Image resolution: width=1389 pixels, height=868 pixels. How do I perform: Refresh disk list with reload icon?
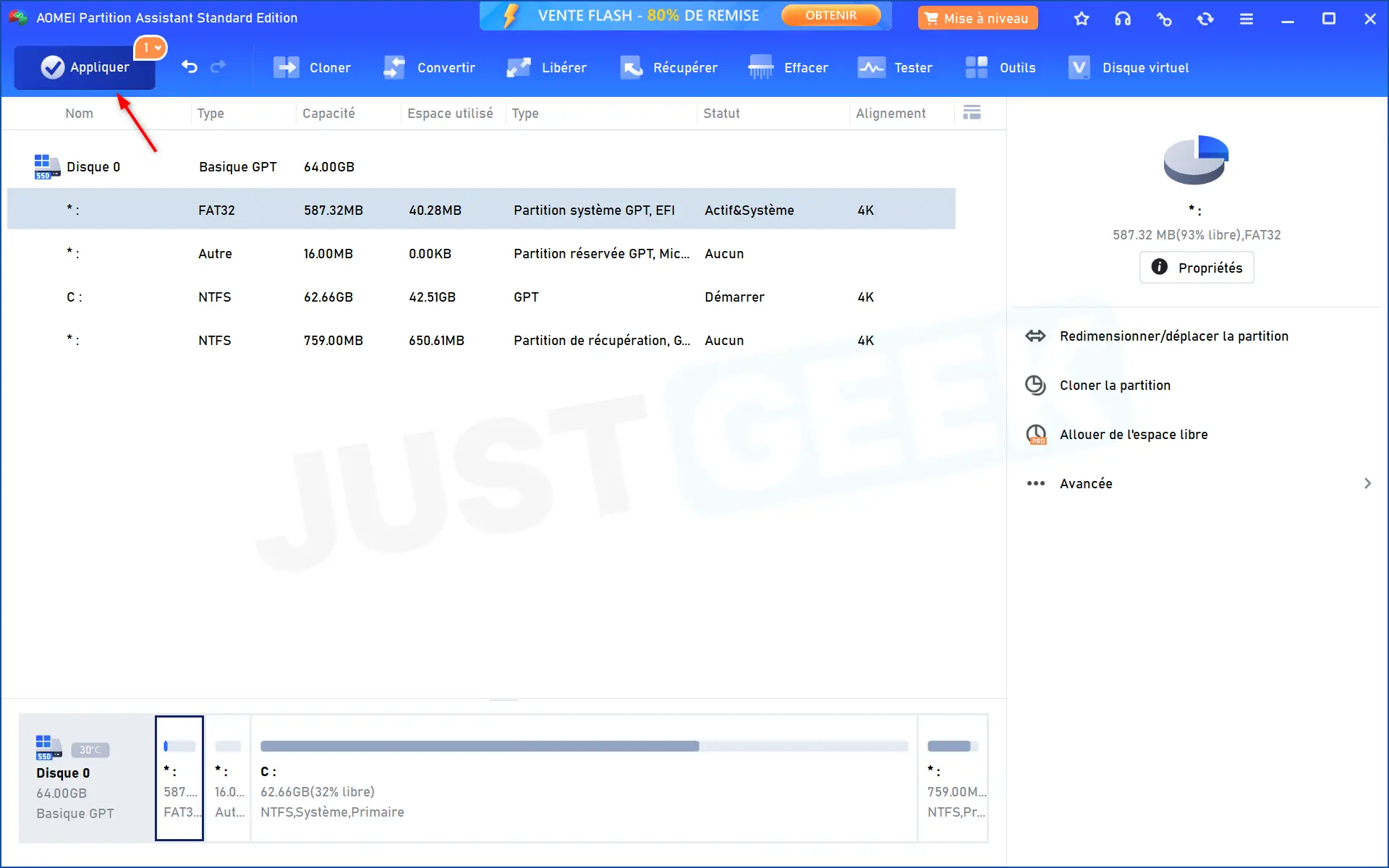(x=1205, y=19)
